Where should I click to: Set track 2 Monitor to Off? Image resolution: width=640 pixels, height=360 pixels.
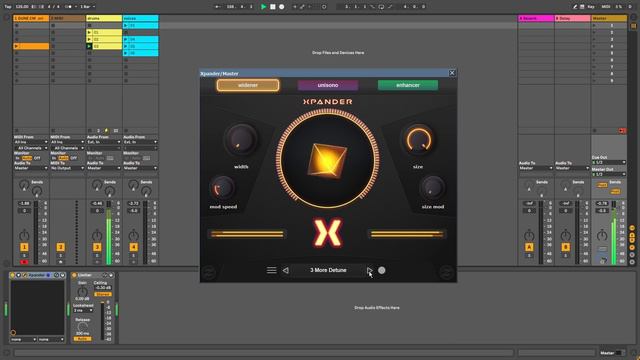tap(73, 158)
